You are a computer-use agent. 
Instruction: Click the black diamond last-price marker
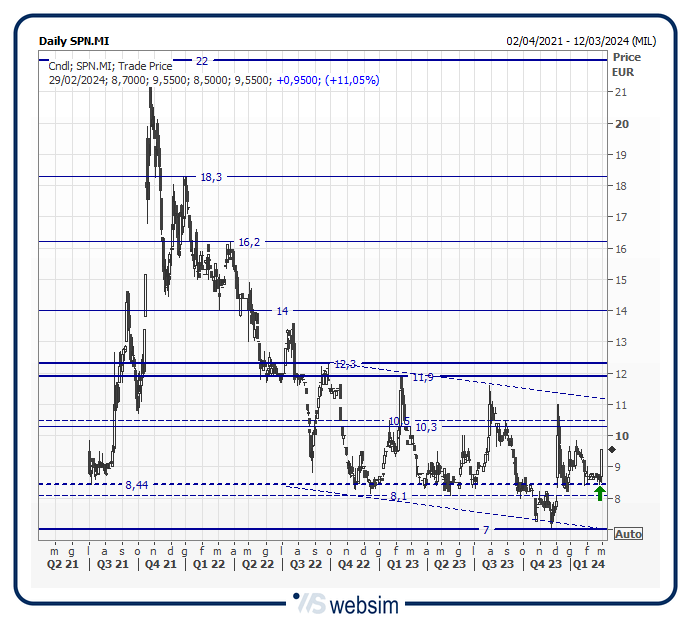612,450
